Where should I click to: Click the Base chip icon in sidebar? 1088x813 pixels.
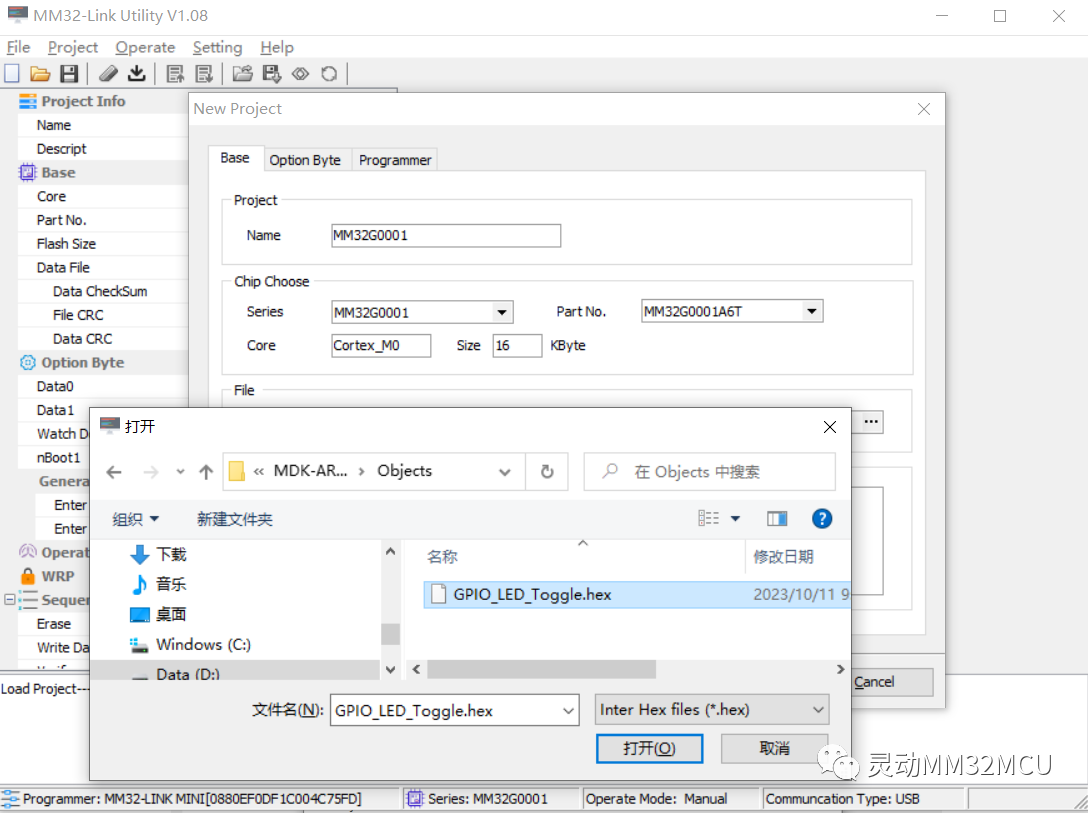(27, 173)
